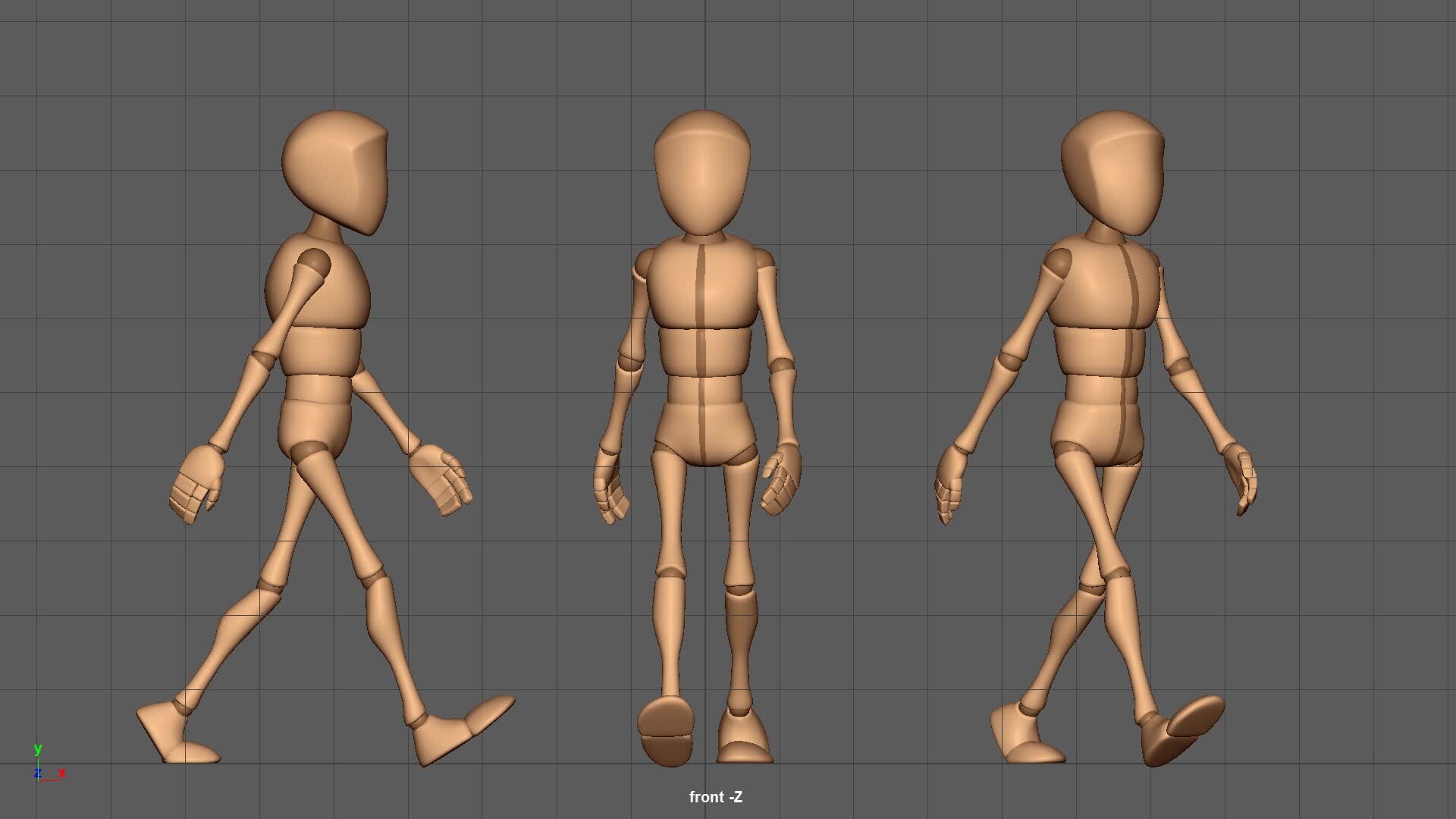Click the front -Z viewport label
Viewport: 1456px width, 819px height.
716,797
